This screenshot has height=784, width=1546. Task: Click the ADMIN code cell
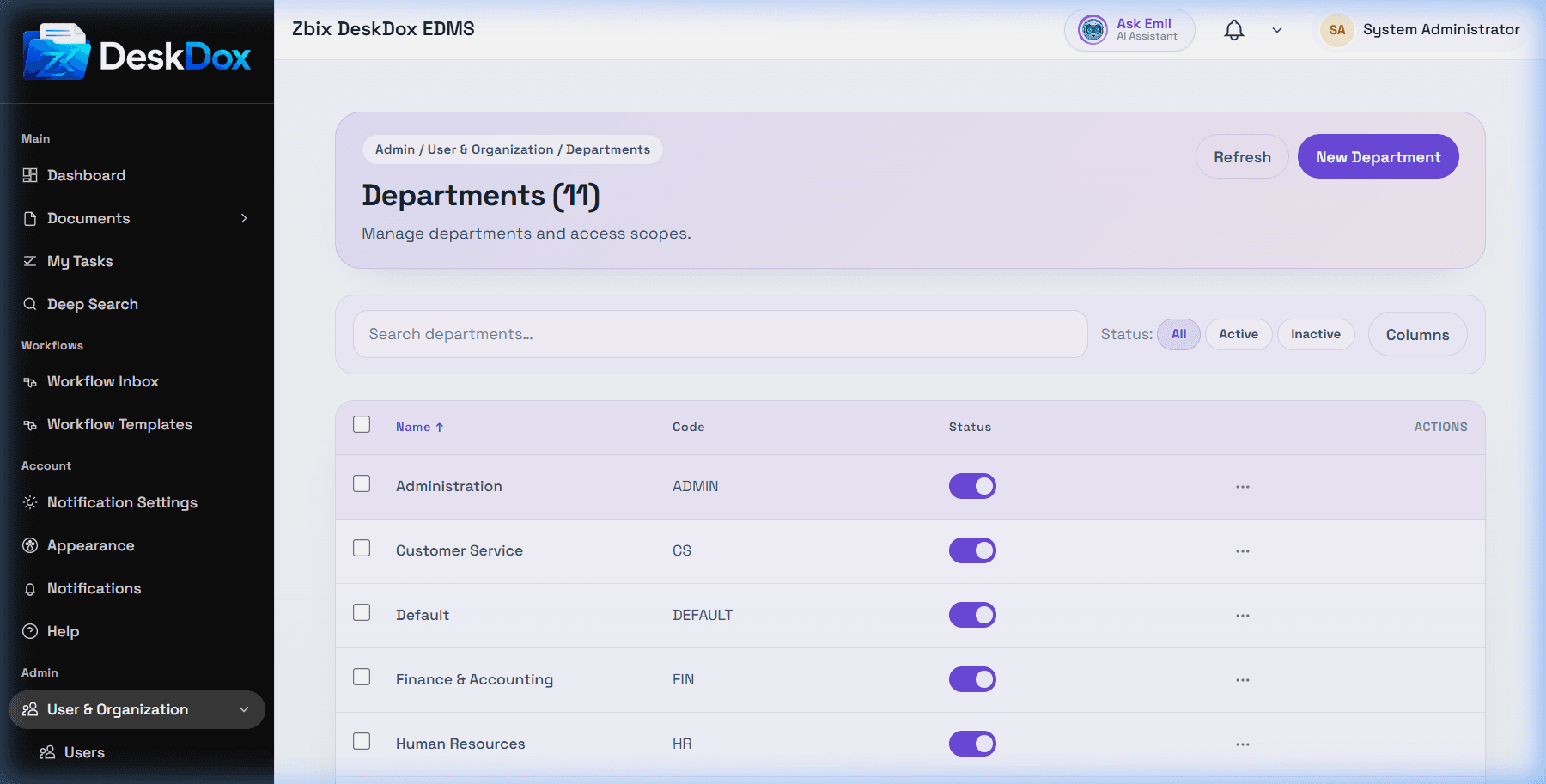tap(695, 486)
